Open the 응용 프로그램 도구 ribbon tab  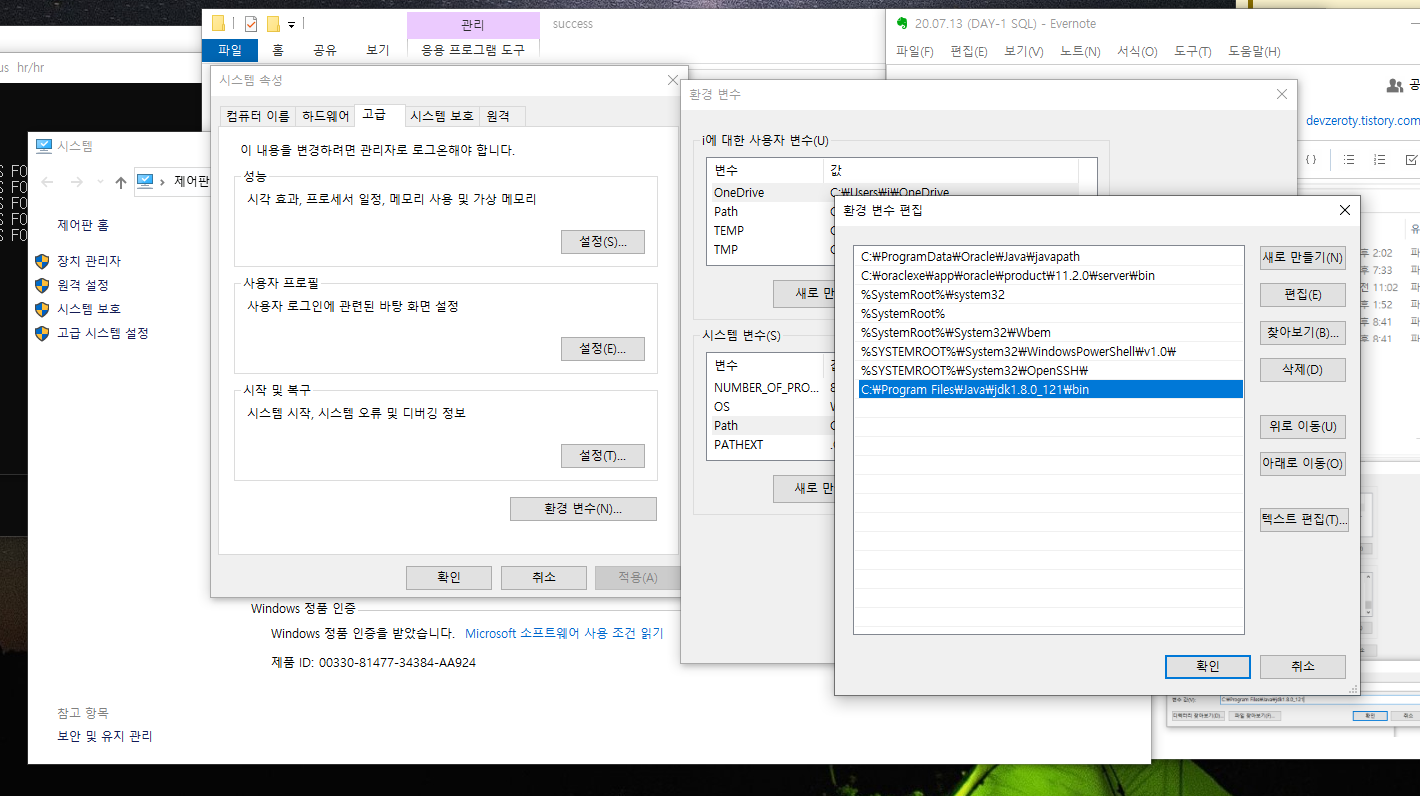click(x=473, y=50)
